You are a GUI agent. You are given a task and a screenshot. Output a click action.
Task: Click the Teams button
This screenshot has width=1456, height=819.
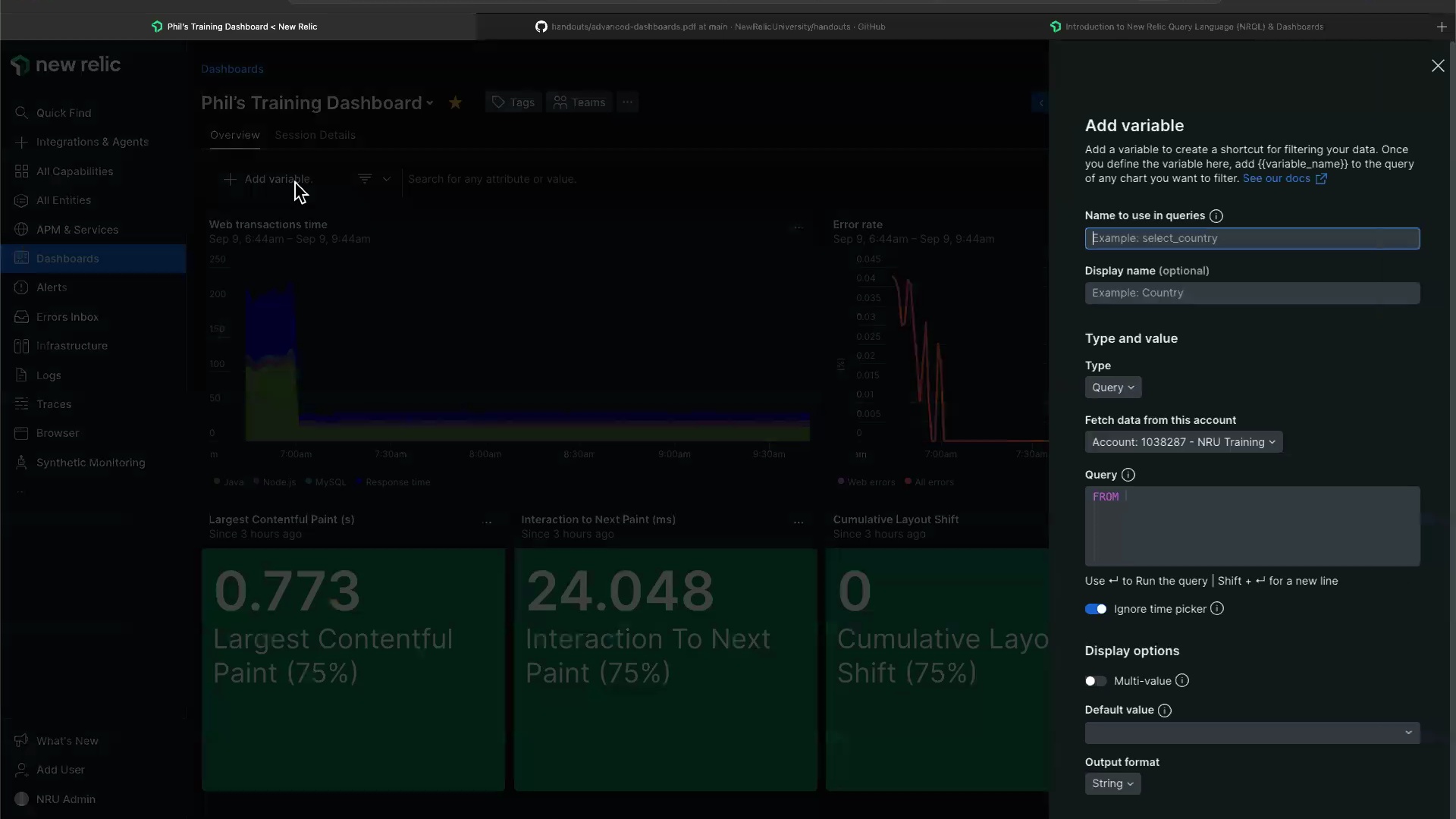tap(579, 102)
